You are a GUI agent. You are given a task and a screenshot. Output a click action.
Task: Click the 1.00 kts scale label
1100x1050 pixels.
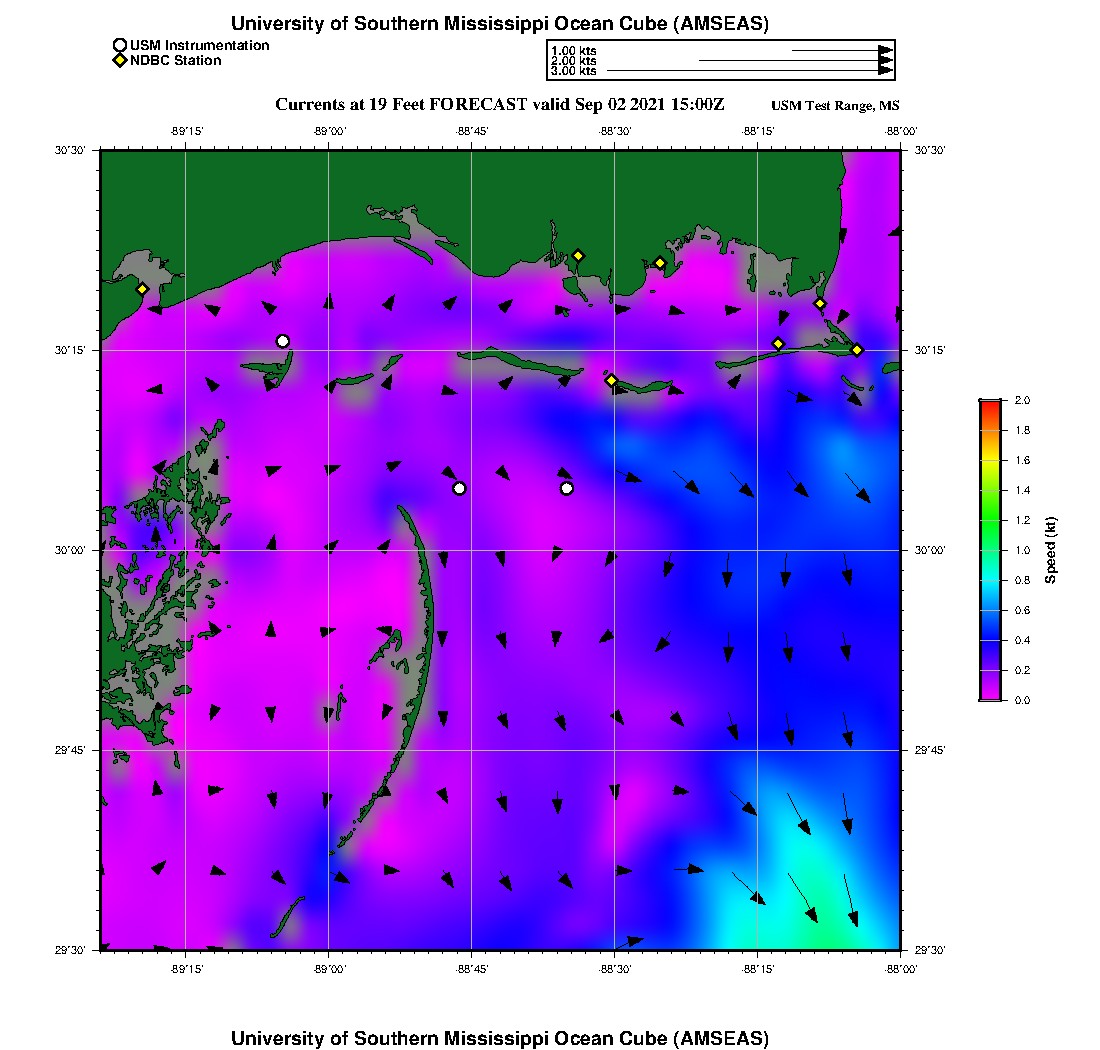(x=574, y=50)
